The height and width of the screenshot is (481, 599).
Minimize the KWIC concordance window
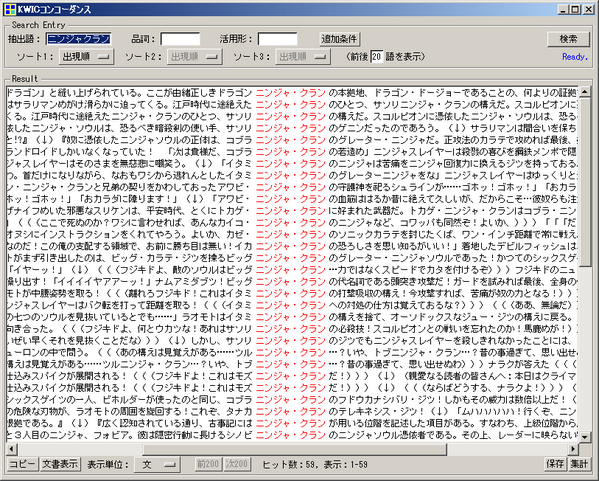563,9
